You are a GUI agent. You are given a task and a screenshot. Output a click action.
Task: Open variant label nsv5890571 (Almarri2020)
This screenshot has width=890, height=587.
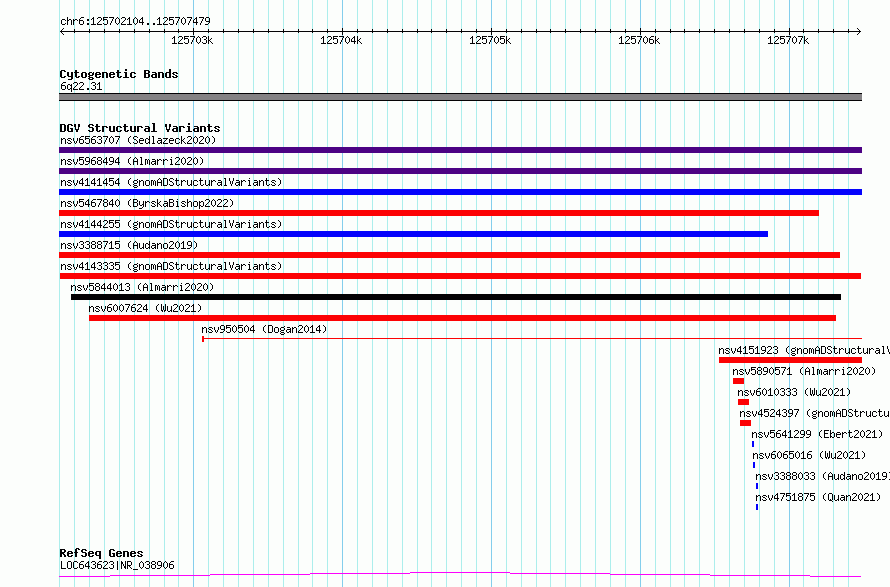804,371
